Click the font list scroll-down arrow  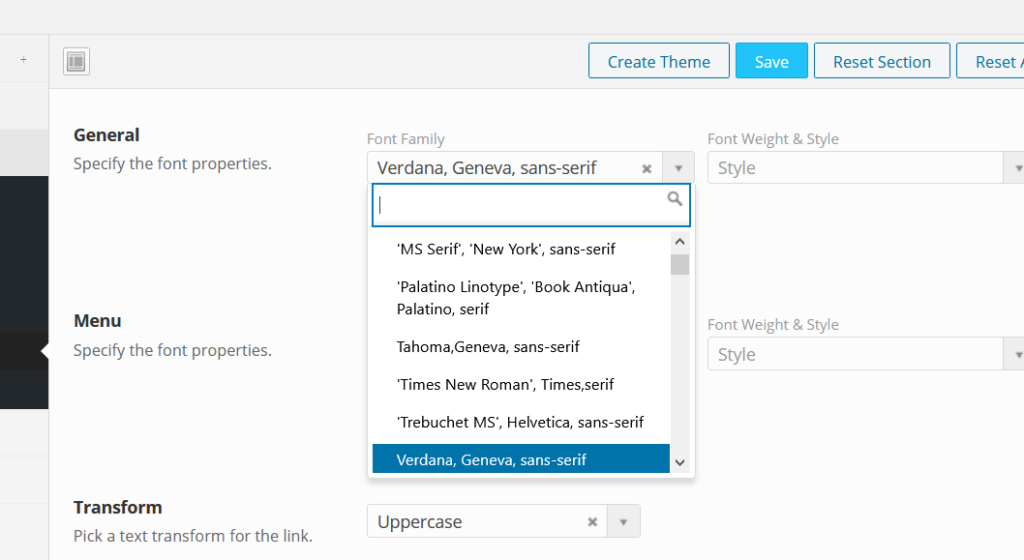(x=680, y=462)
